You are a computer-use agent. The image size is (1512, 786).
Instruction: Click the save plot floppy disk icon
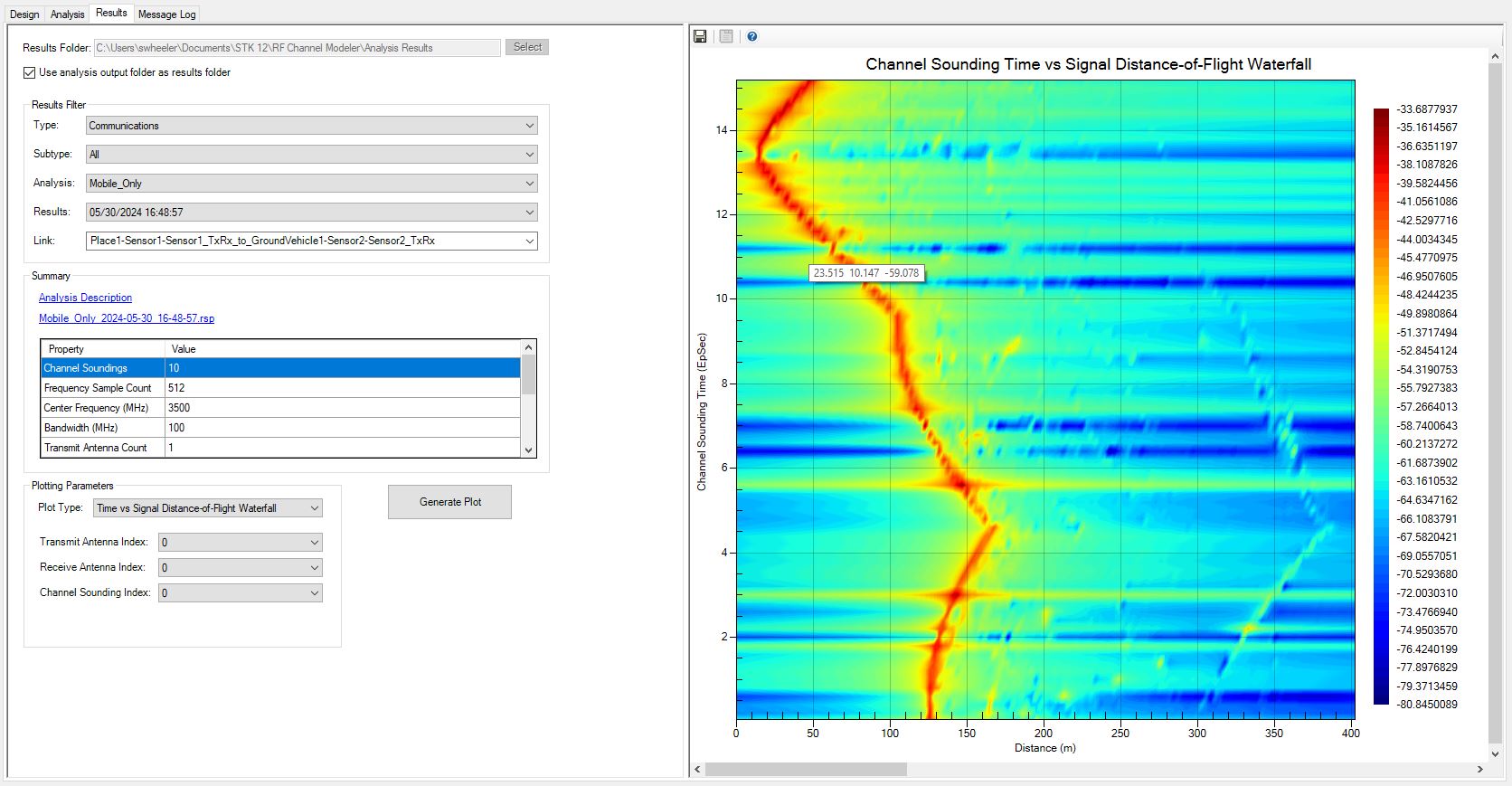(x=700, y=36)
